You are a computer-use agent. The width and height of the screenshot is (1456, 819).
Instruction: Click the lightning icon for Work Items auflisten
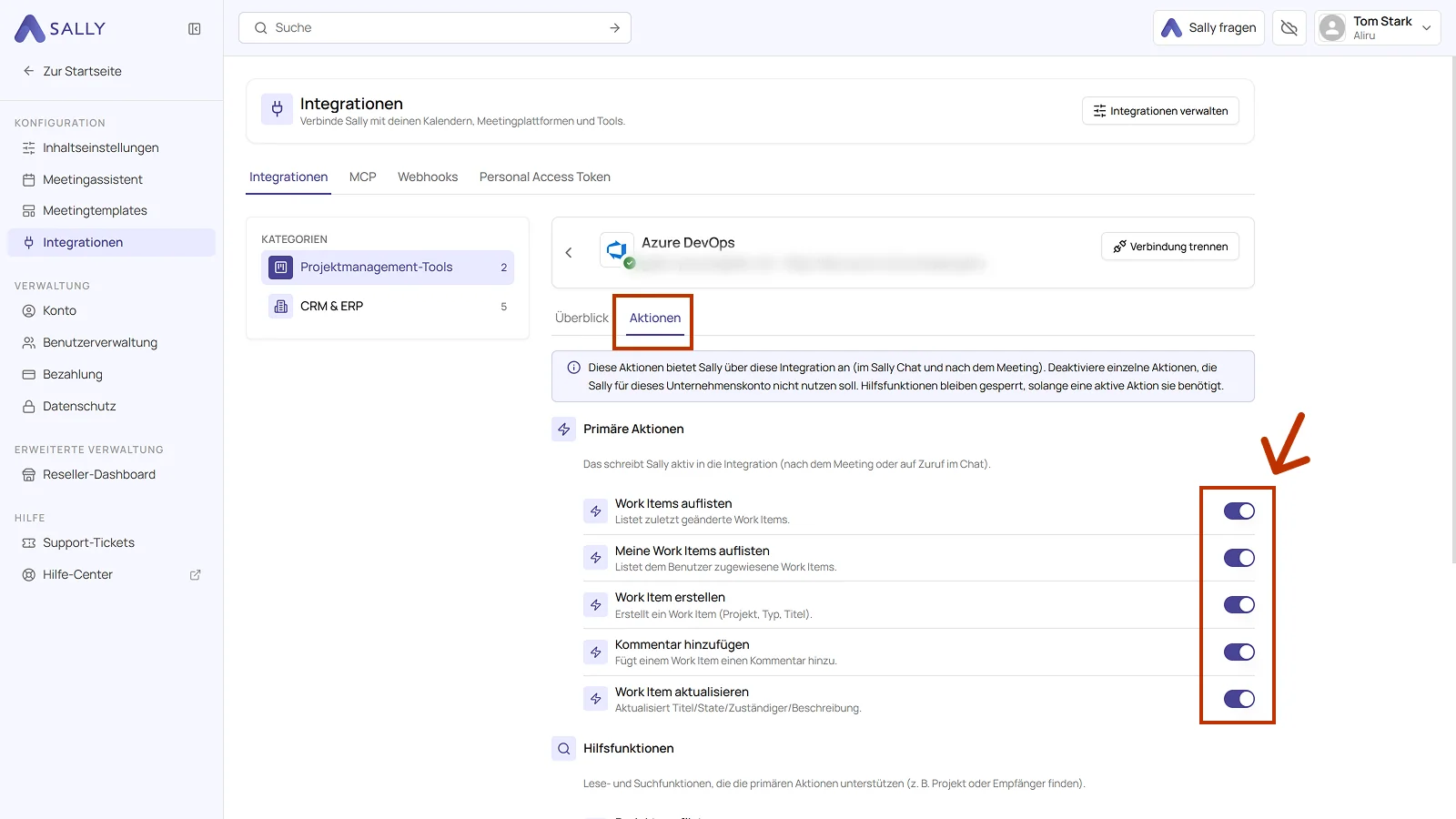click(x=596, y=511)
